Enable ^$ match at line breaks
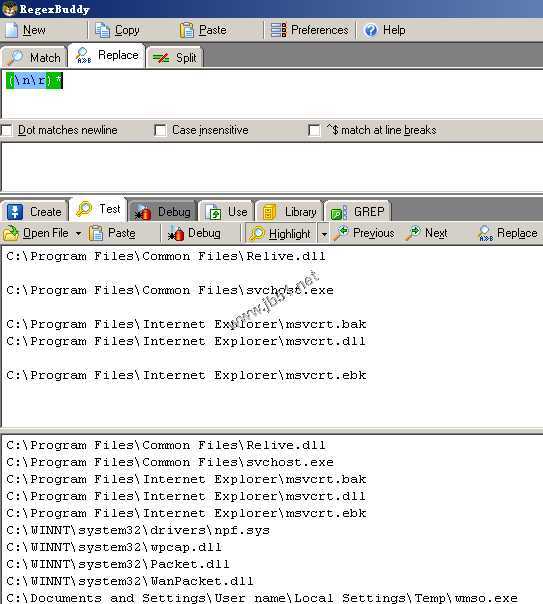Screen dimensions: 543x604 (x=314, y=130)
